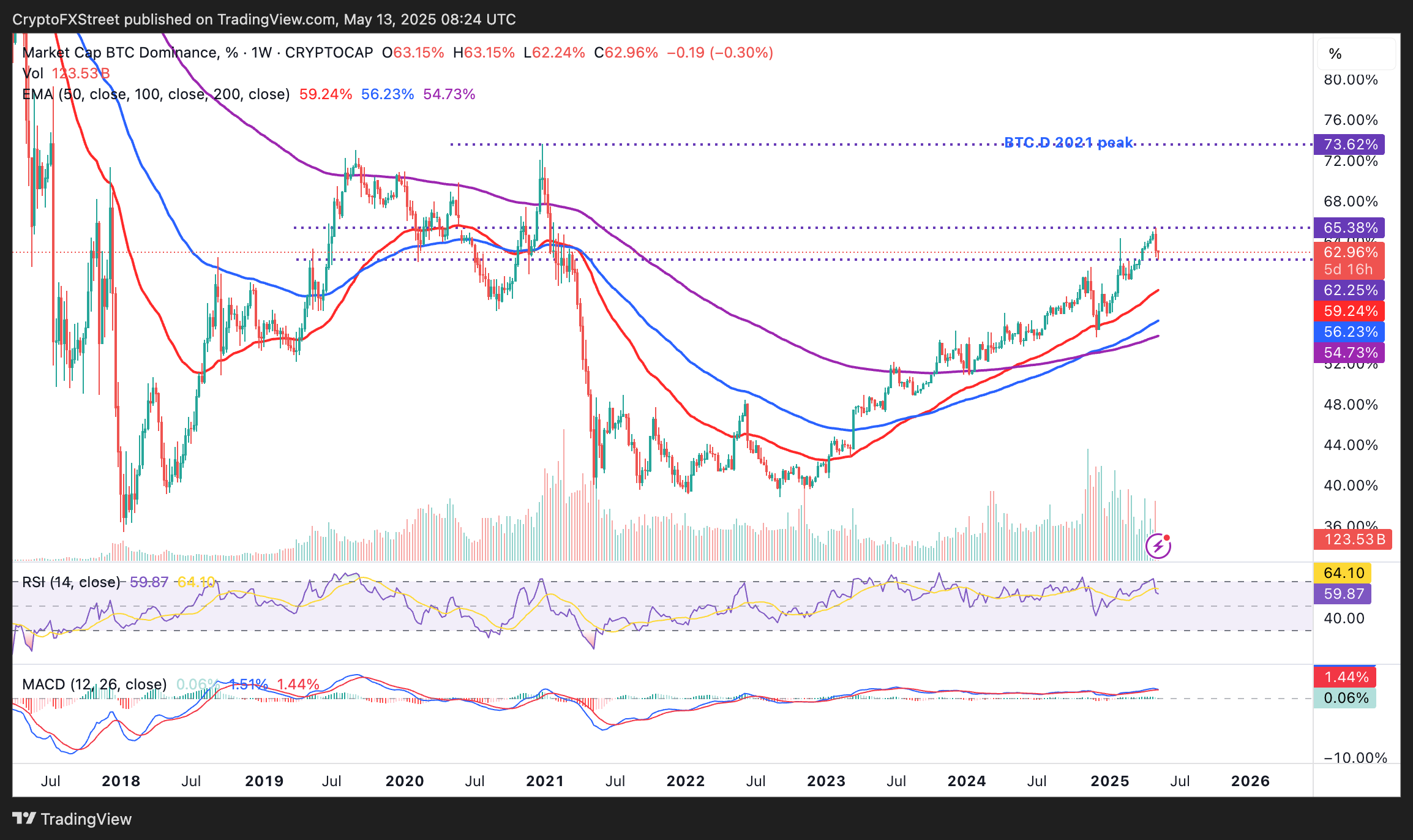Select the MACD (12, 26, close) legend
Viewport: 1413px width, 840px height.
coord(94,684)
